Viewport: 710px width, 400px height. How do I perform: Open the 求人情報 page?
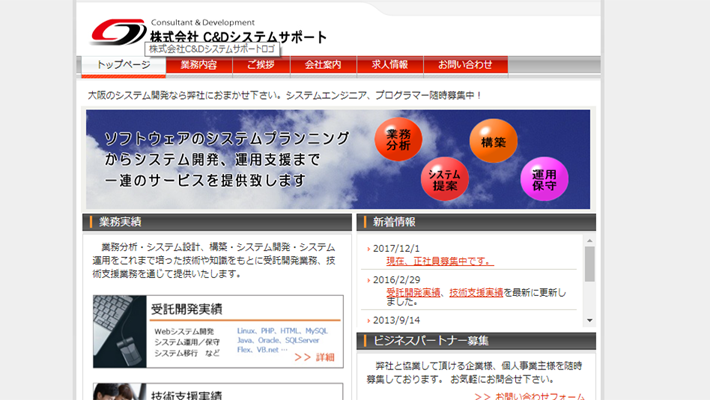pyautogui.click(x=390, y=65)
